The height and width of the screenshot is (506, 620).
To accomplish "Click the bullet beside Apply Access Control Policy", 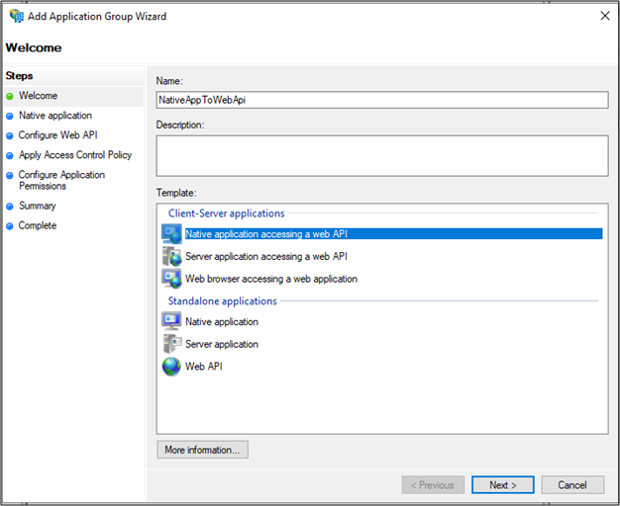I will point(10,155).
